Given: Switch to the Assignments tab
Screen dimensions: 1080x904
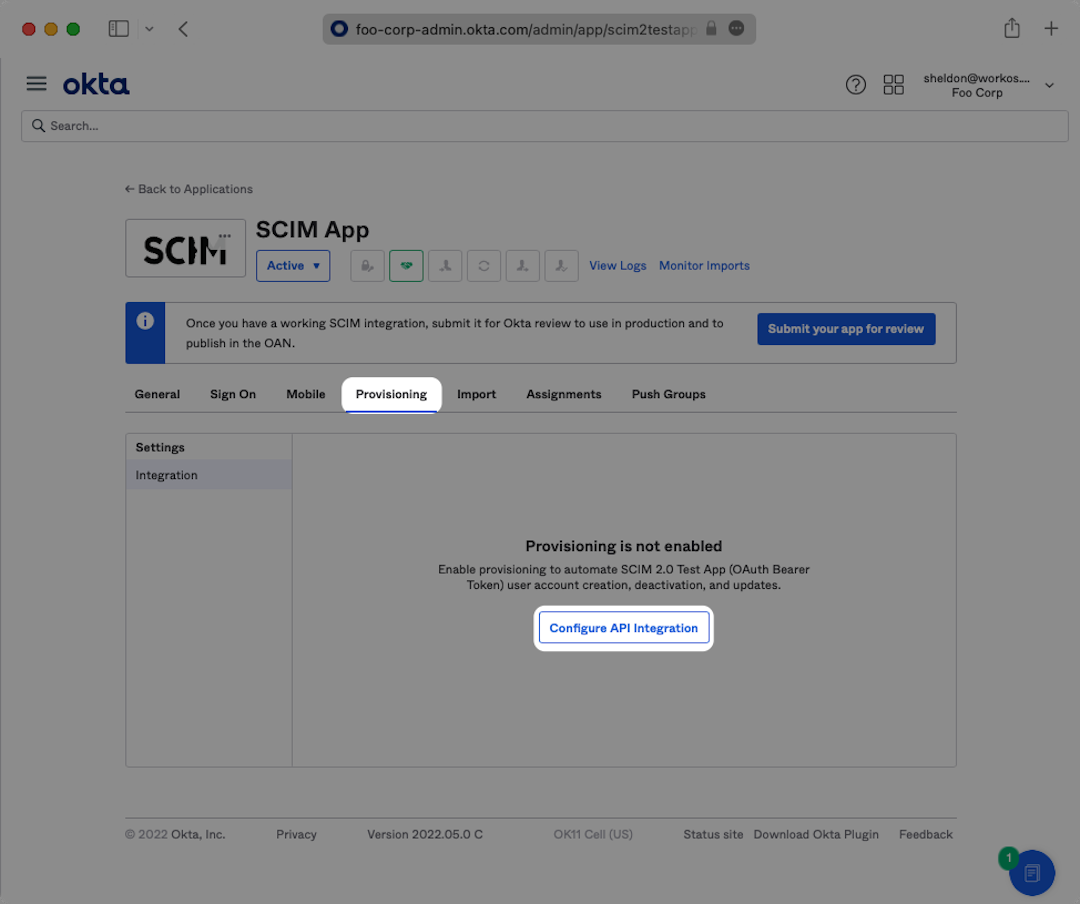Looking at the screenshot, I should tap(564, 394).
